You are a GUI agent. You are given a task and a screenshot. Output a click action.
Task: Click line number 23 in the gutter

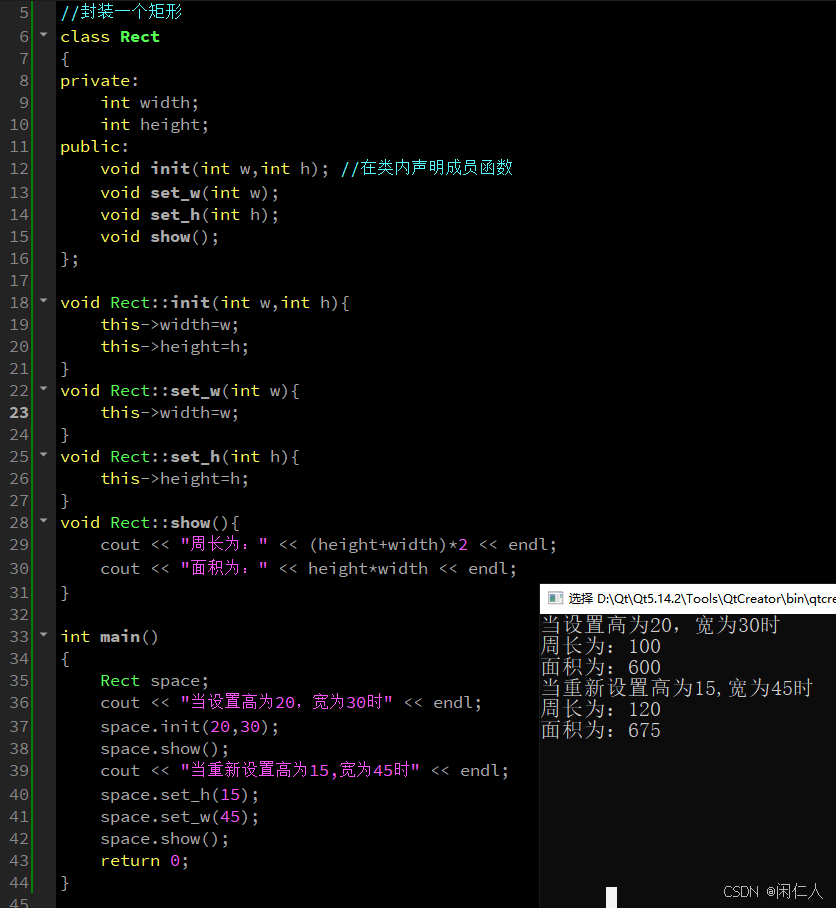tap(18, 412)
